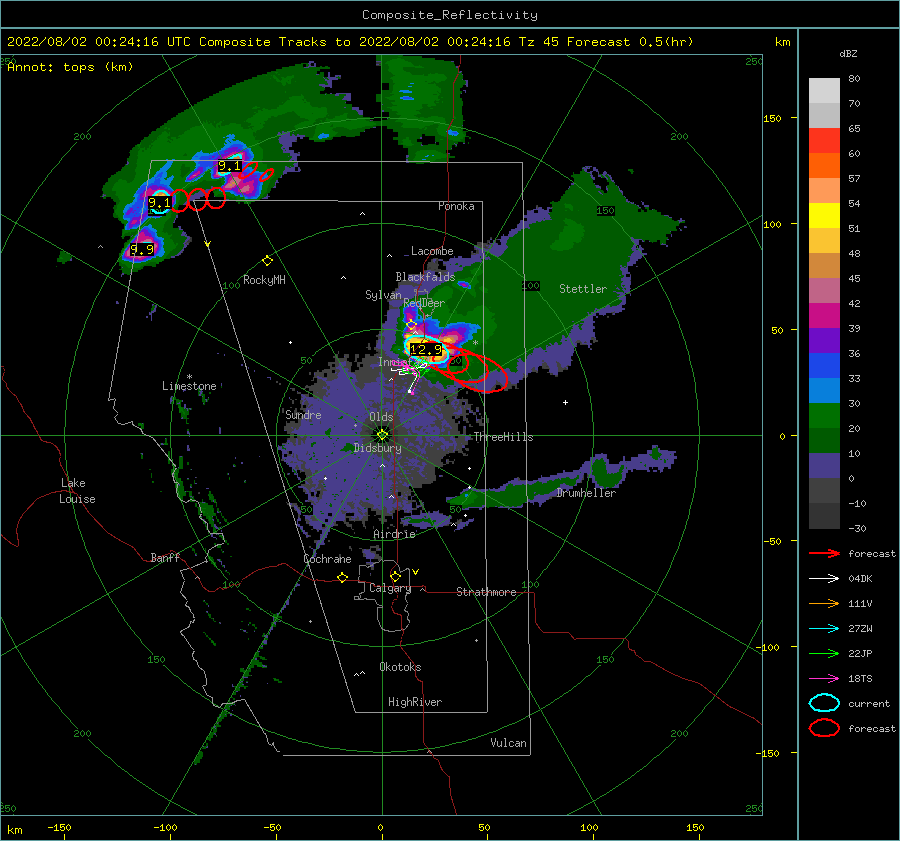Click the green 22JP track arrow
The image size is (900, 841).
[x=824, y=653]
